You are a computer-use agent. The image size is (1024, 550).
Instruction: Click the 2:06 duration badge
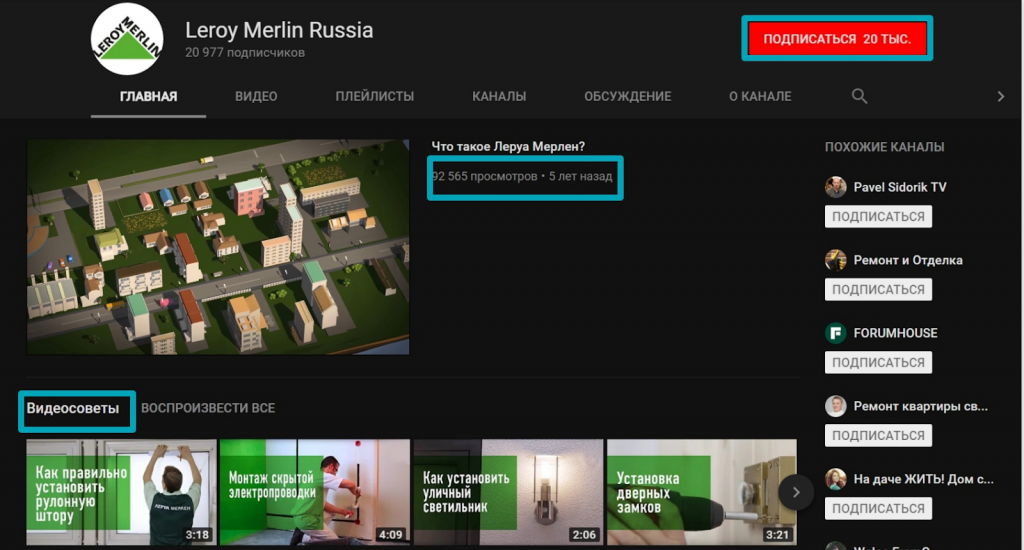(584, 535)
